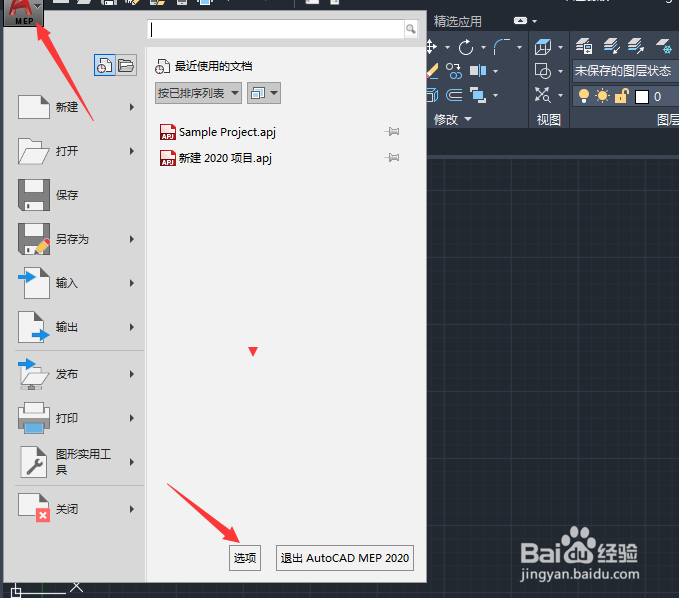
Task: Select the Array tool icon
Action: [x=478, y=95]
